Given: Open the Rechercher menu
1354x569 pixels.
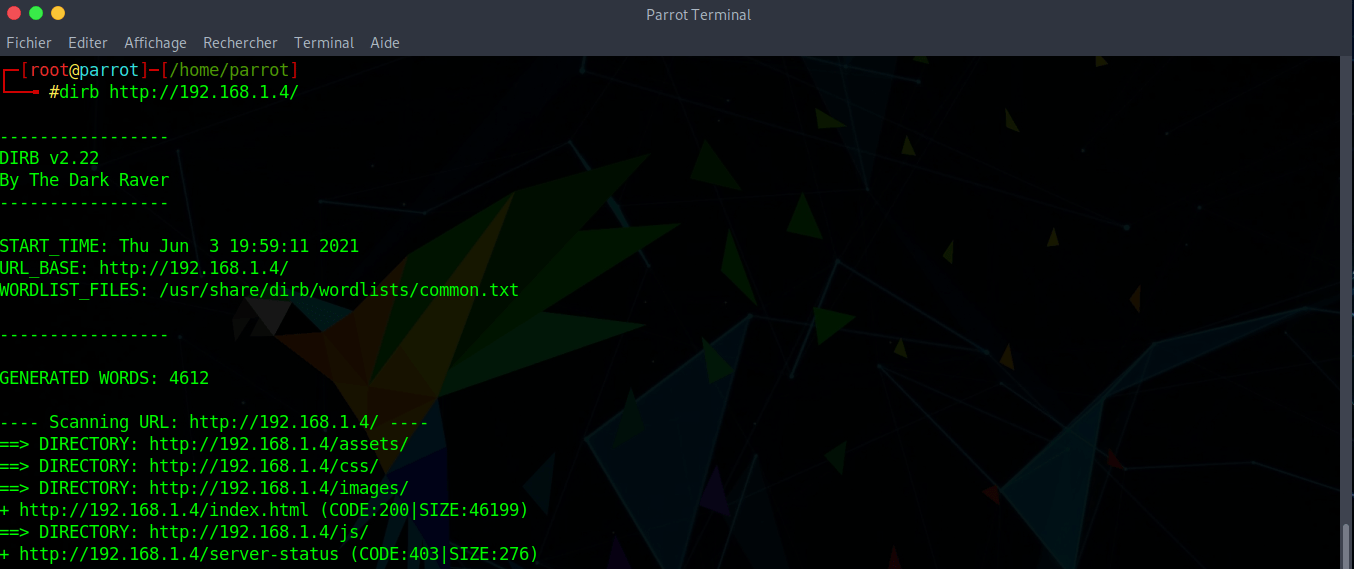Looking at the screenshot, I should [240, 43].
